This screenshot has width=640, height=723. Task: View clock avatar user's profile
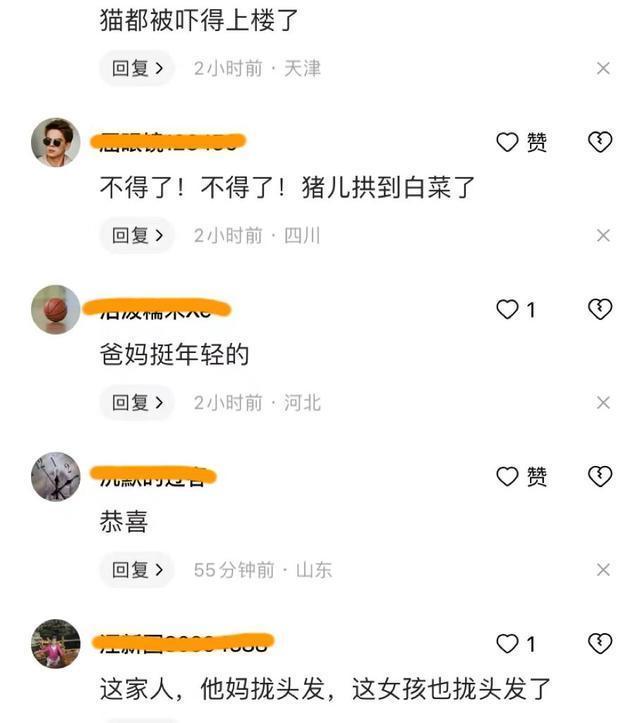56,477
